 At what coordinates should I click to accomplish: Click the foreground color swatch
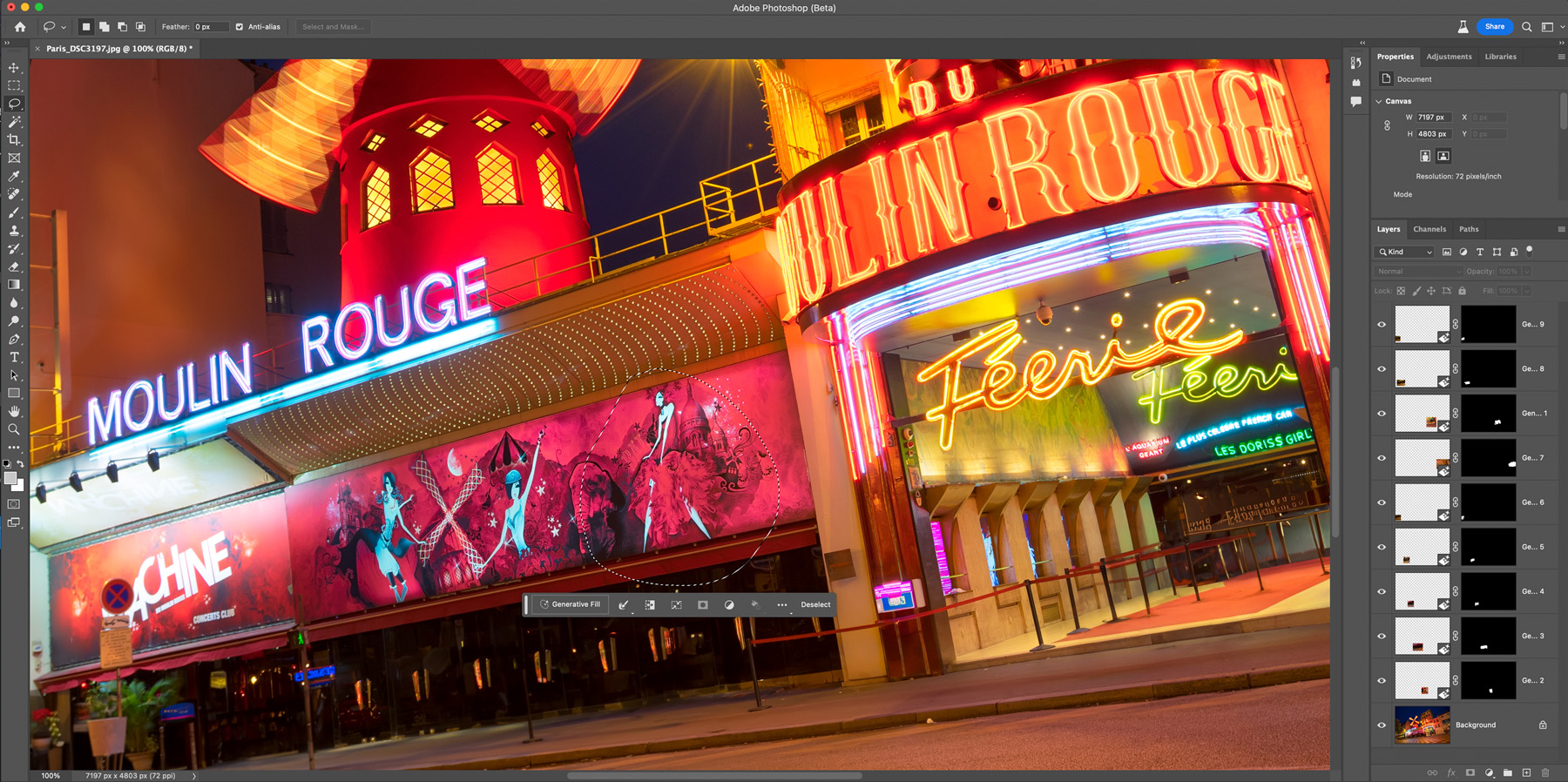[10, 478]
